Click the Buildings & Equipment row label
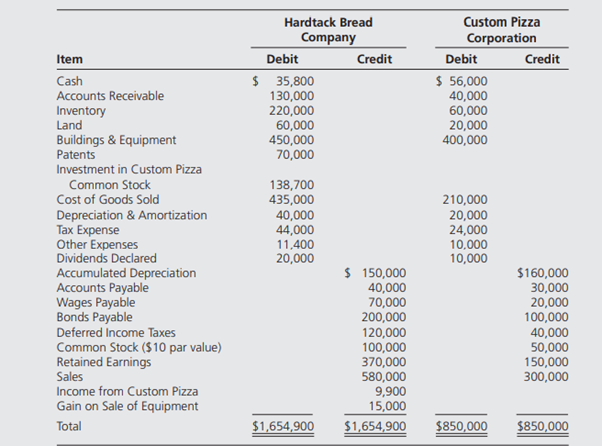 (116, 140)
